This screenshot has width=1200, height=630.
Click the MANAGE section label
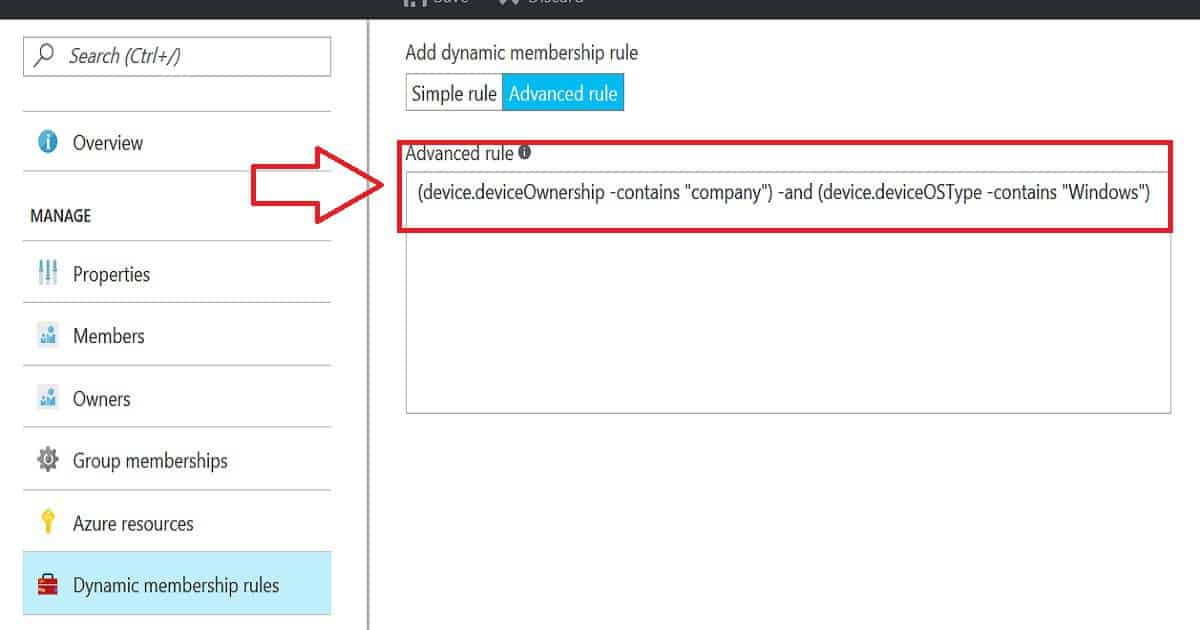[x=60, y=216]
